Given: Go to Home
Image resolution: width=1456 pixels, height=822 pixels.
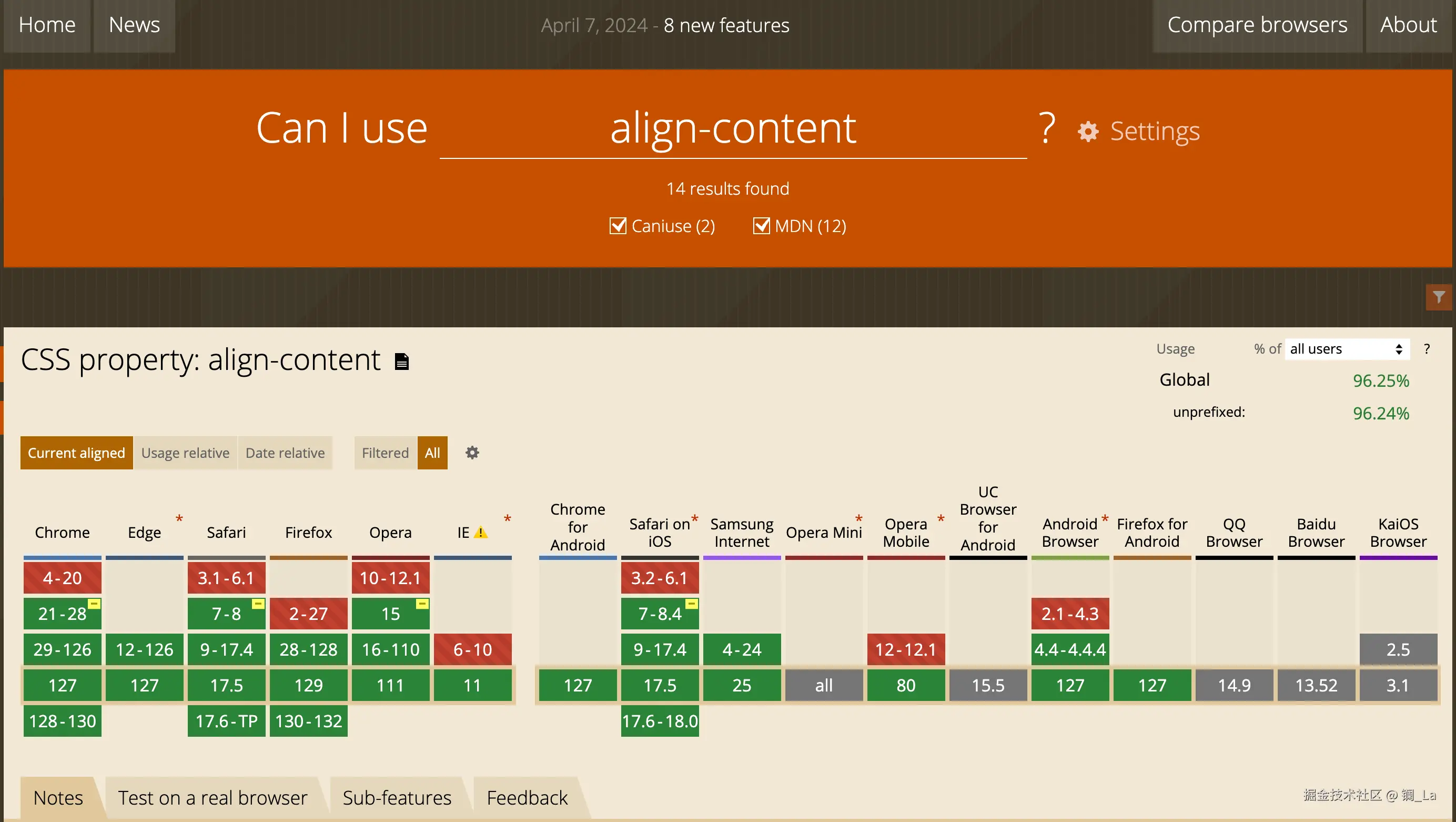Looking at the screenshot, I should [x=47, y=25].
